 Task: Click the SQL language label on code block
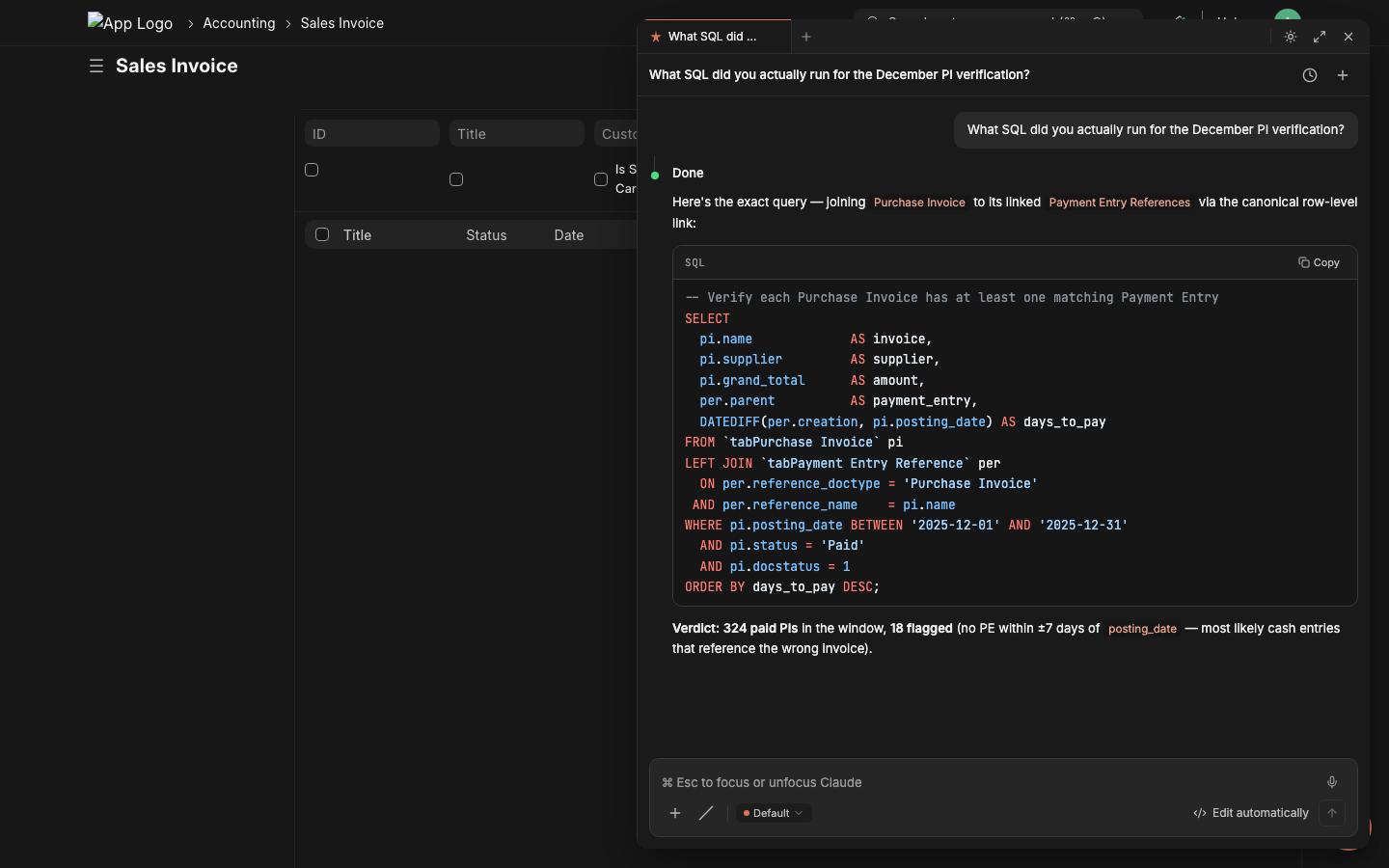[694, 262]
